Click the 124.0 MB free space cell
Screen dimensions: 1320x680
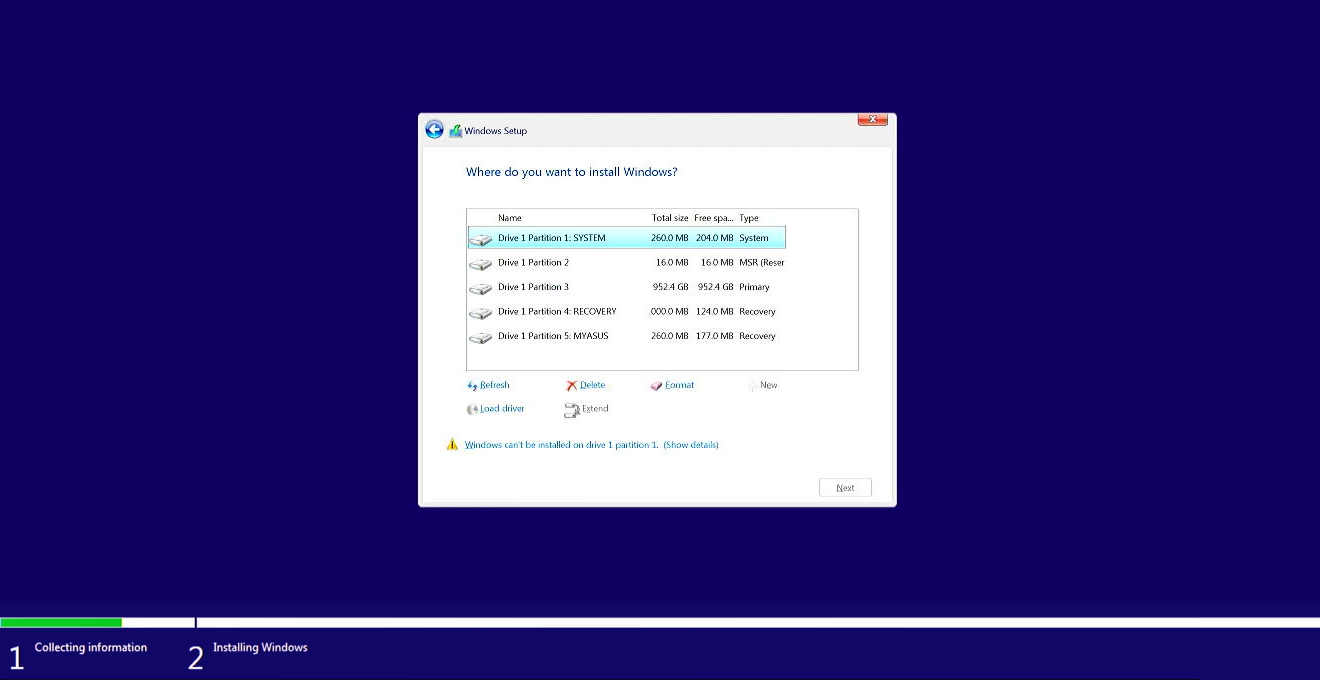tap(715, 312)
